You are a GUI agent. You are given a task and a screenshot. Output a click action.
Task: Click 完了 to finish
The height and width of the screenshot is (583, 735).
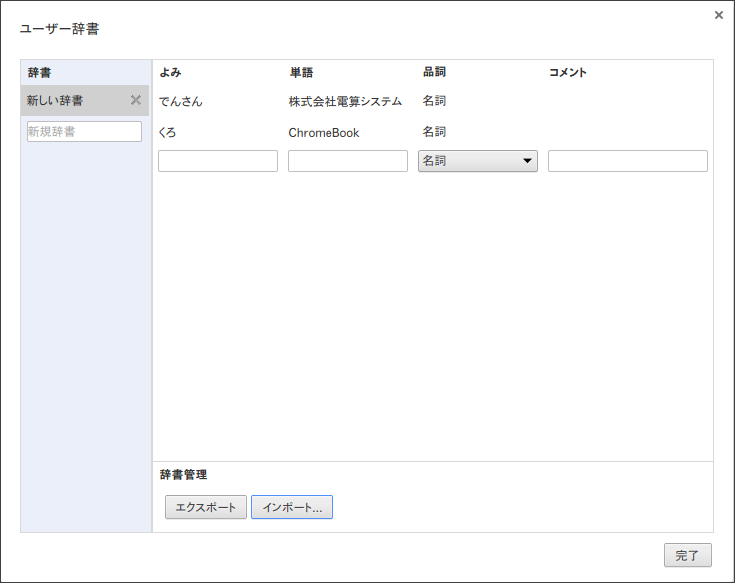[x=687, y=555]
